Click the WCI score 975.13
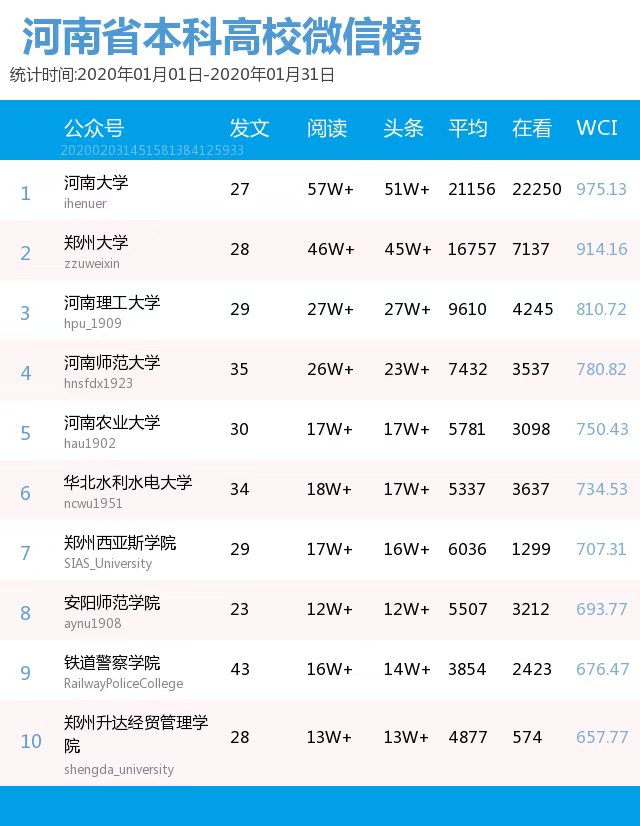This screenshot has width=640, height=826. point(601,189)
